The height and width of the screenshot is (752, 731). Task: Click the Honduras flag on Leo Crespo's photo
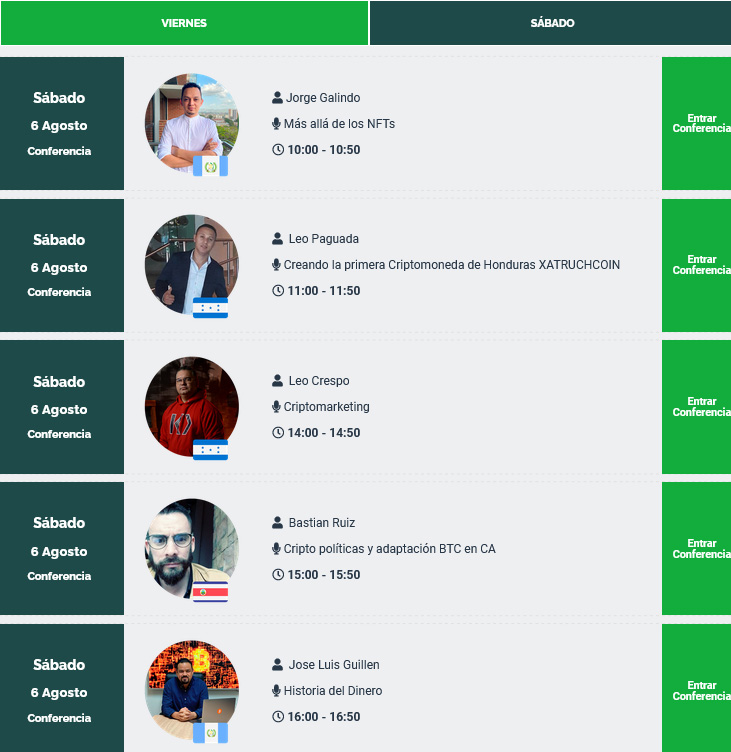pos(210,450)
